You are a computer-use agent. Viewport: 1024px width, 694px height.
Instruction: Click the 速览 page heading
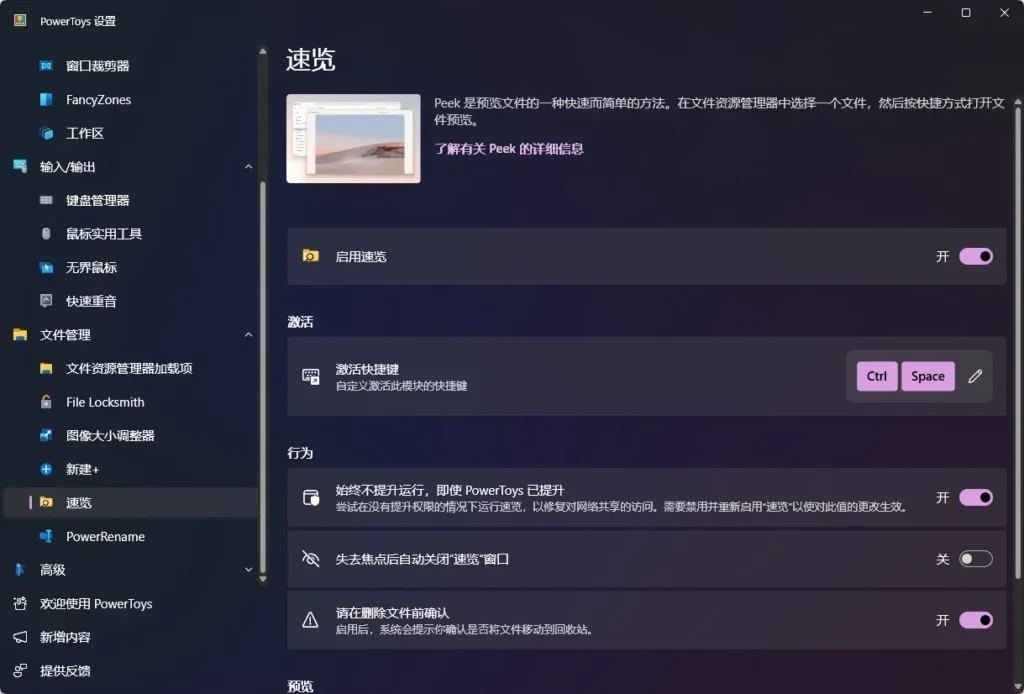(311, 59)
